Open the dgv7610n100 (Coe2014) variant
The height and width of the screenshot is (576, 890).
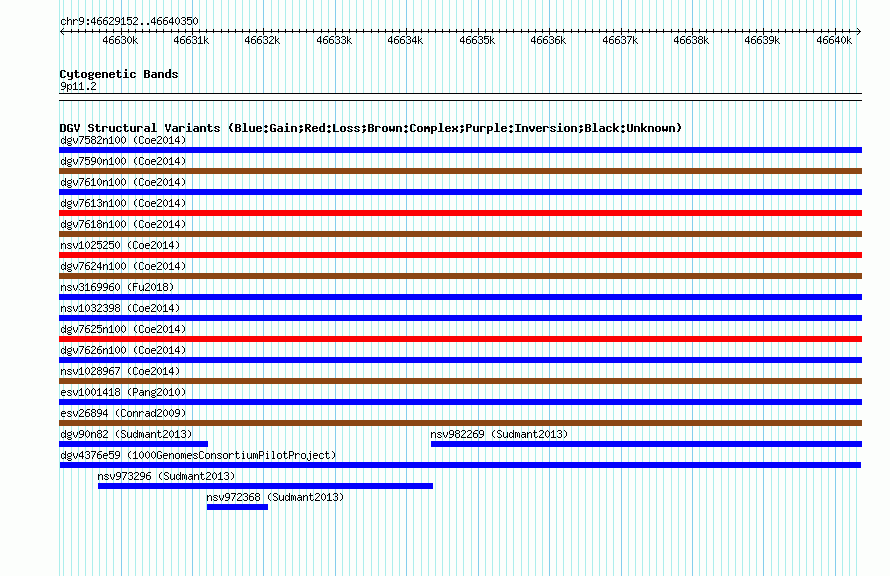tap(123, 182)
